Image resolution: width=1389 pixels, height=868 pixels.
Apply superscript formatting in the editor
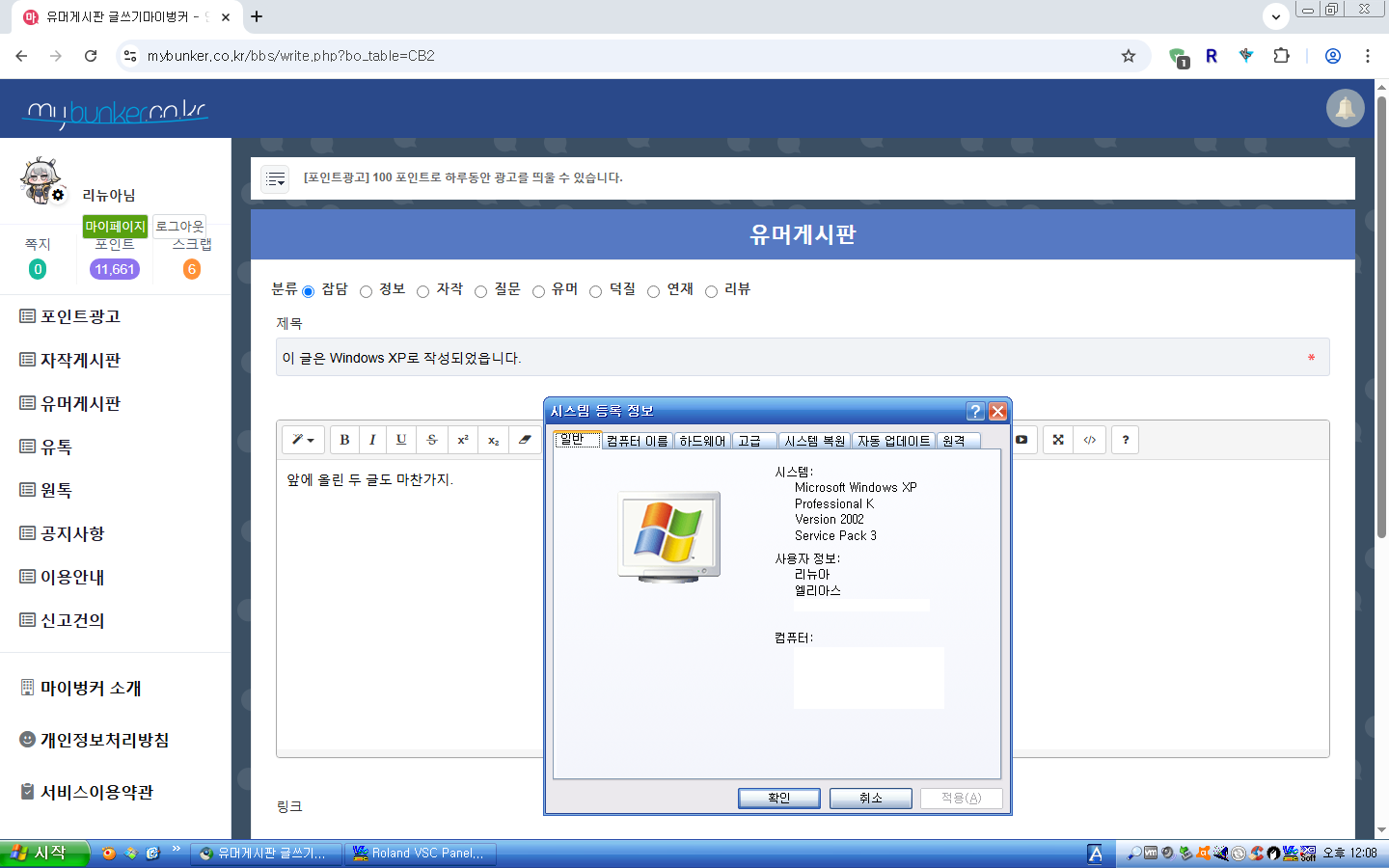tap(463, 440)
